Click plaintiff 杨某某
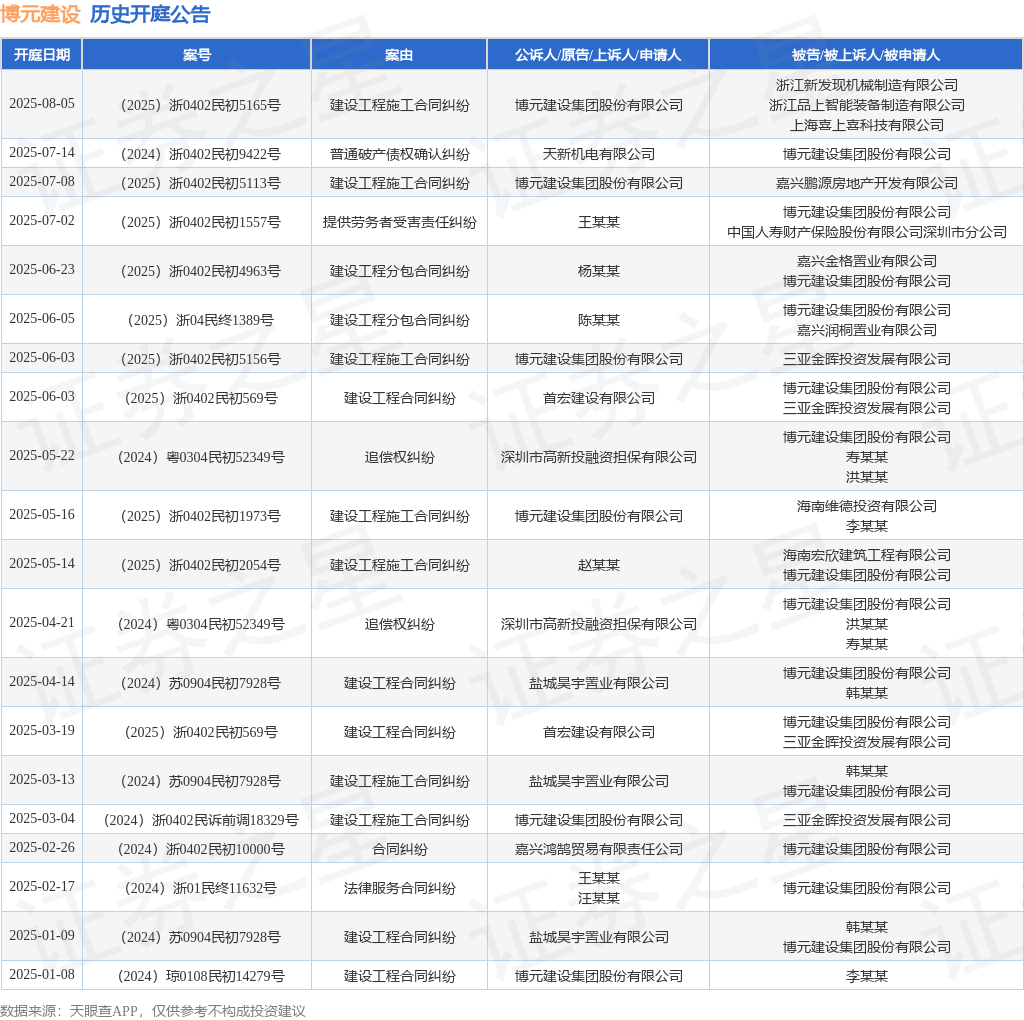The image size is (1024, 1020). pos(598,271)
